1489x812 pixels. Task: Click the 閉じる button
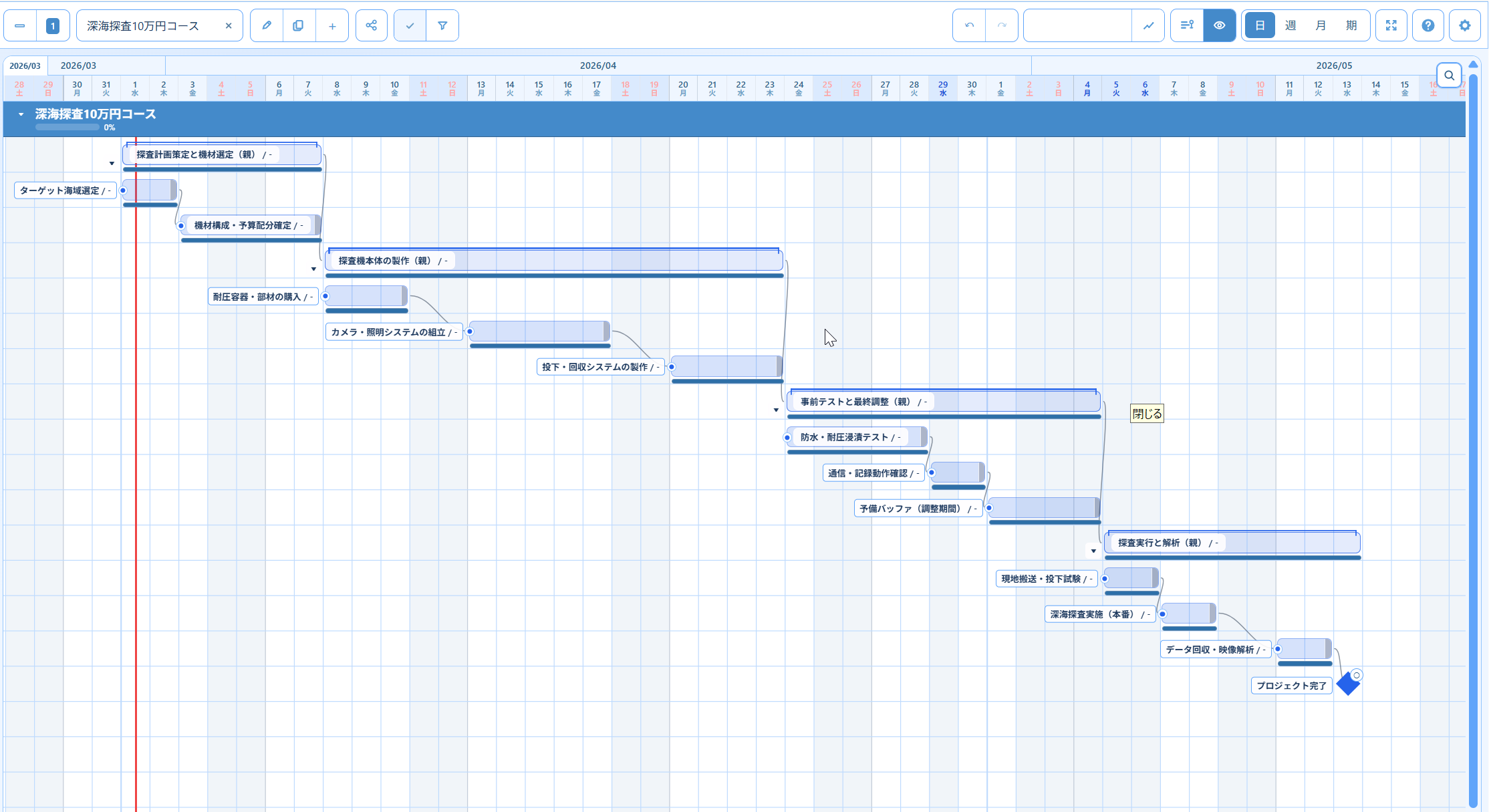1147,414
